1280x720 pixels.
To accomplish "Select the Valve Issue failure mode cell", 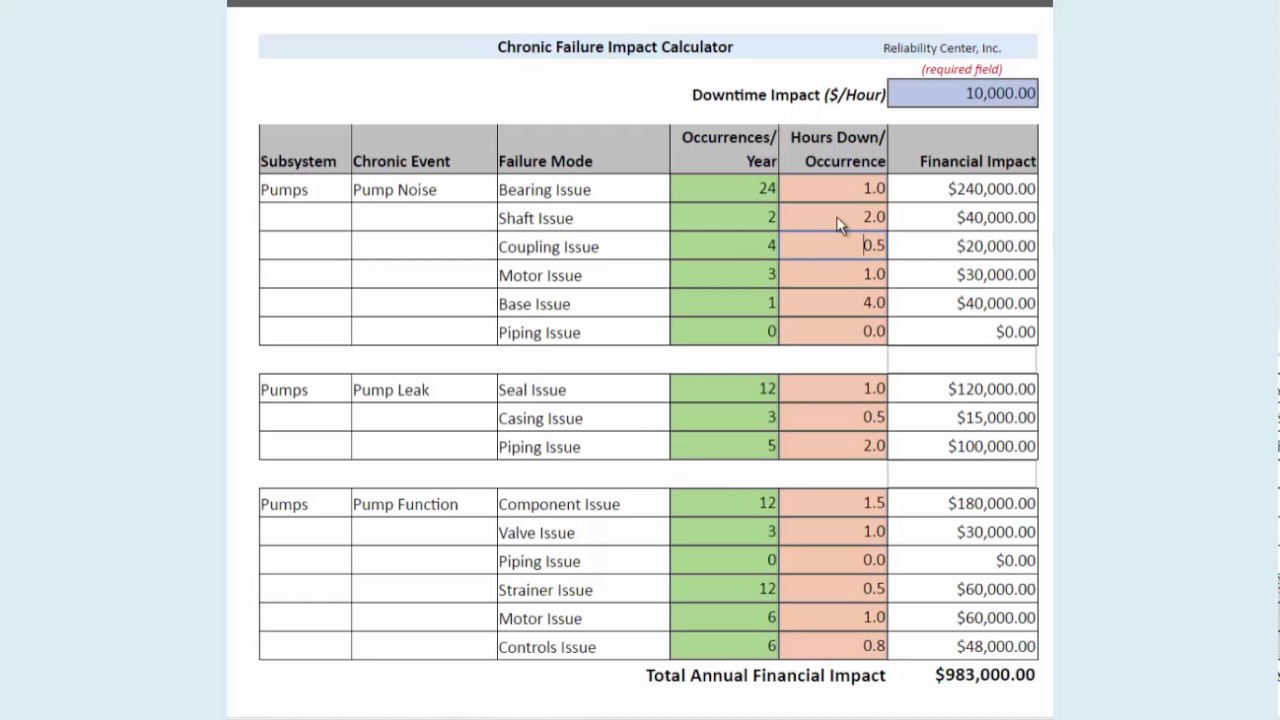I will (583, 532).
